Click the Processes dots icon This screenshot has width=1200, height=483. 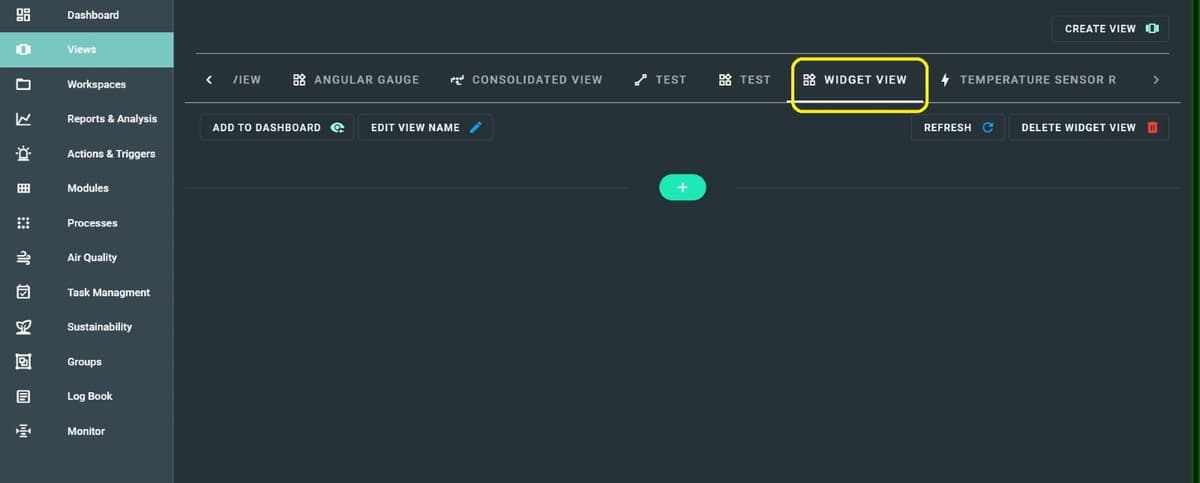[x=24, y=223]
